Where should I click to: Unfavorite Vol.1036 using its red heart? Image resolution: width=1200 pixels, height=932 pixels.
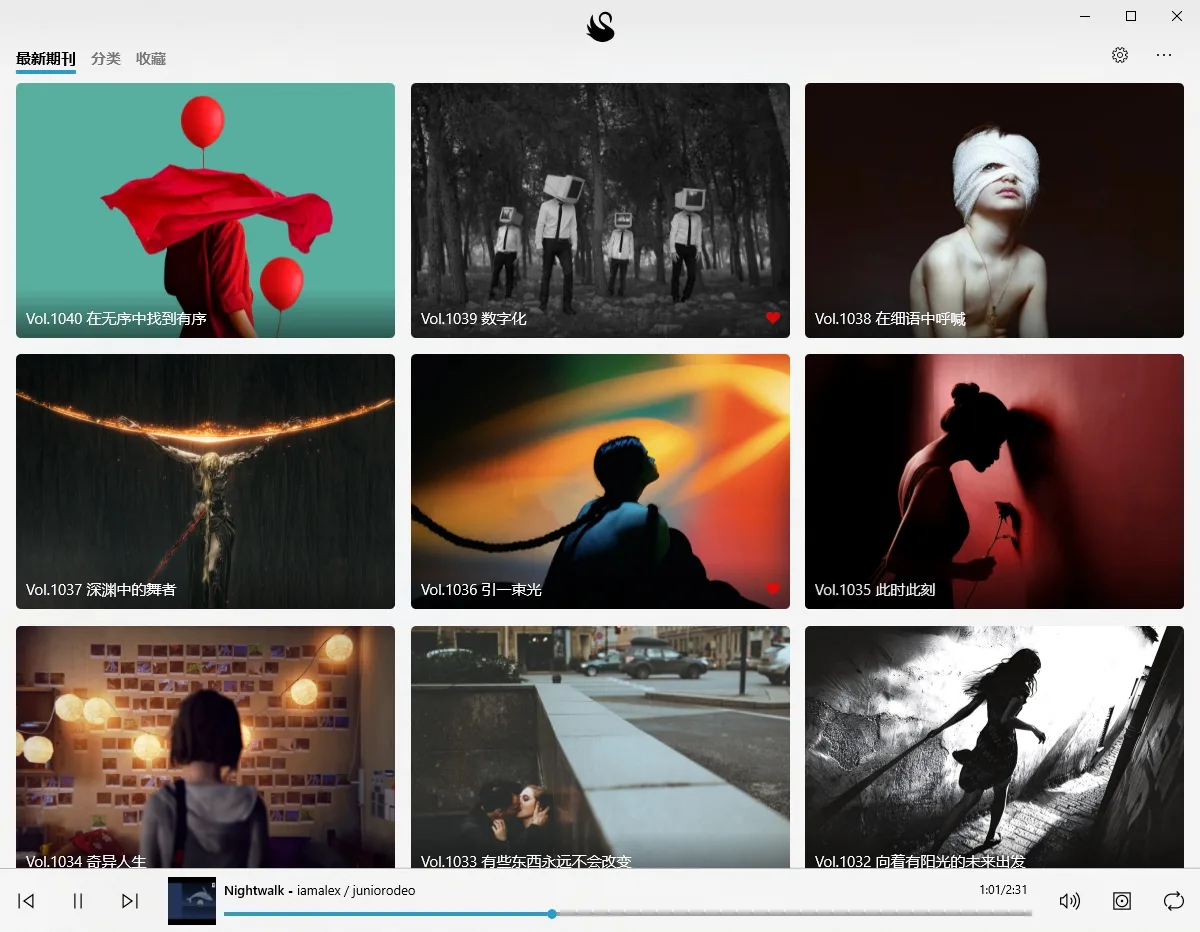tap(773, 589)
